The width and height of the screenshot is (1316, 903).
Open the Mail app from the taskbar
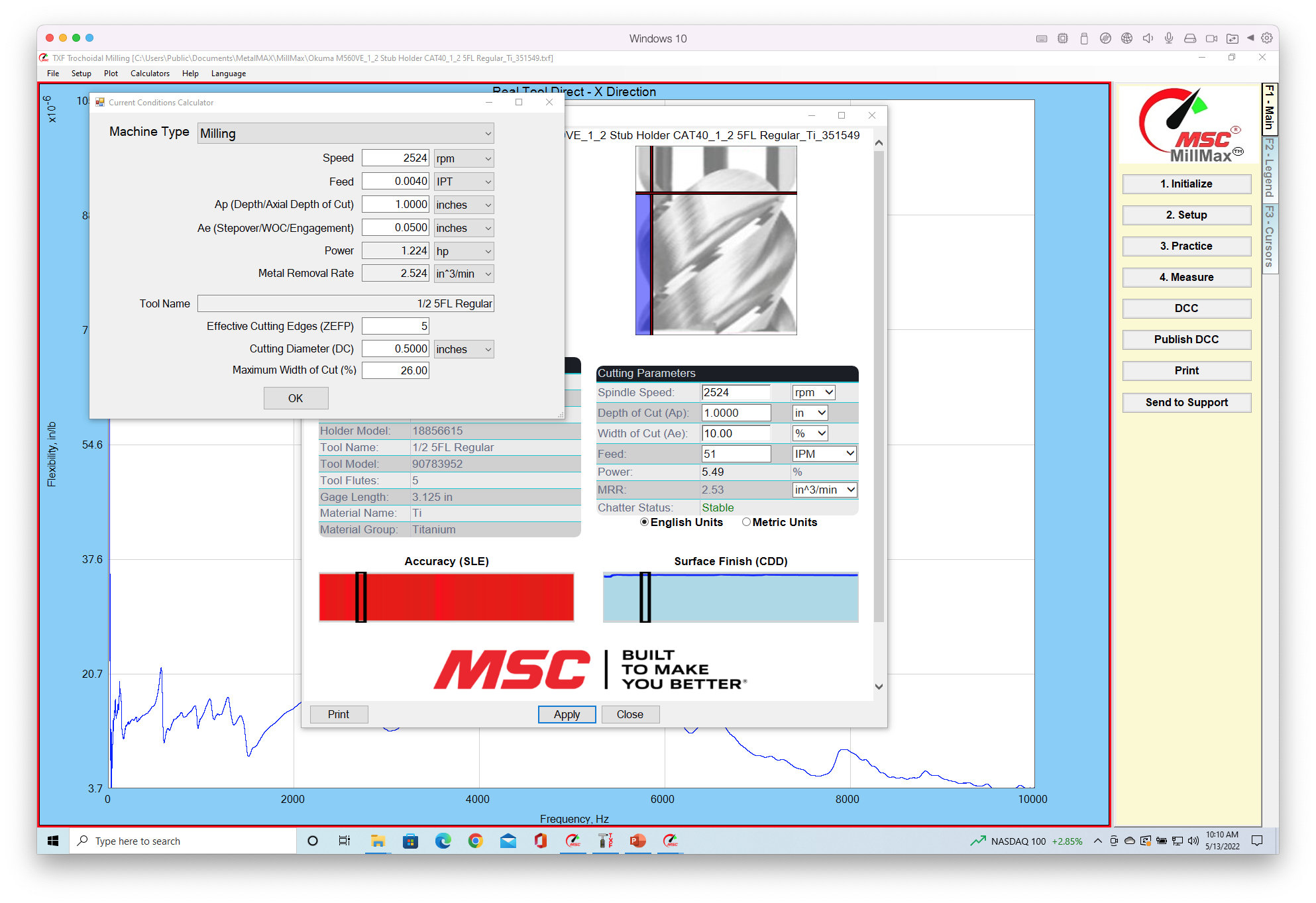(x=508, y=841)
